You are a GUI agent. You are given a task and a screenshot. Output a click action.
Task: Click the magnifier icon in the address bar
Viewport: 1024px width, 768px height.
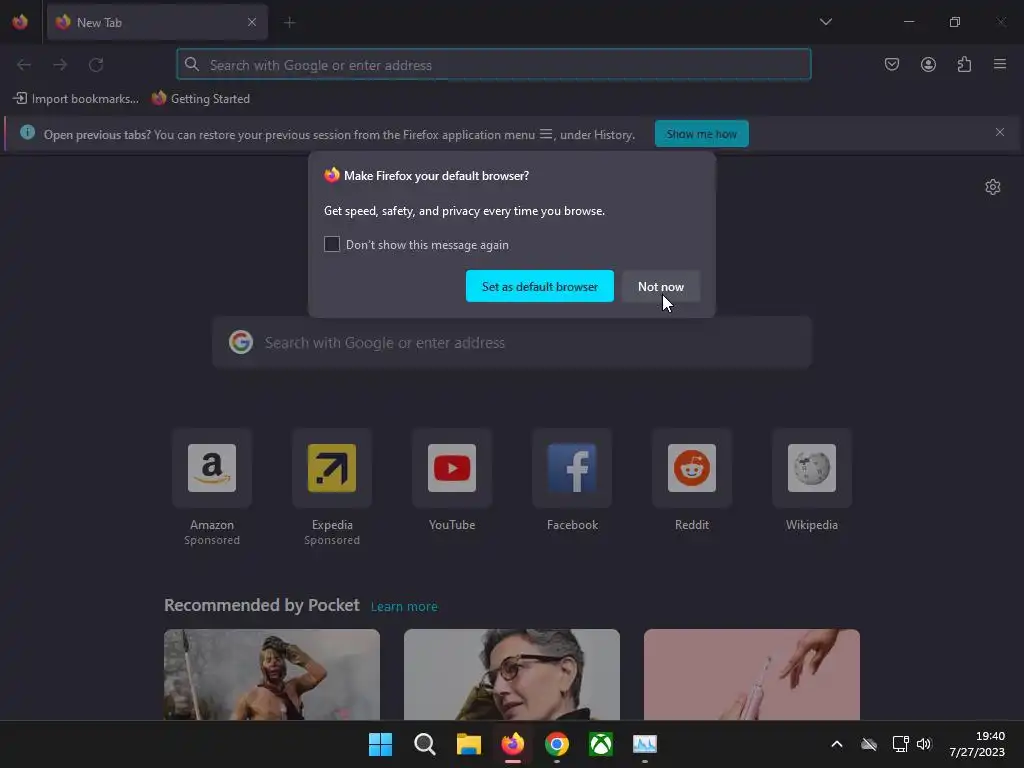click(191, 64)
